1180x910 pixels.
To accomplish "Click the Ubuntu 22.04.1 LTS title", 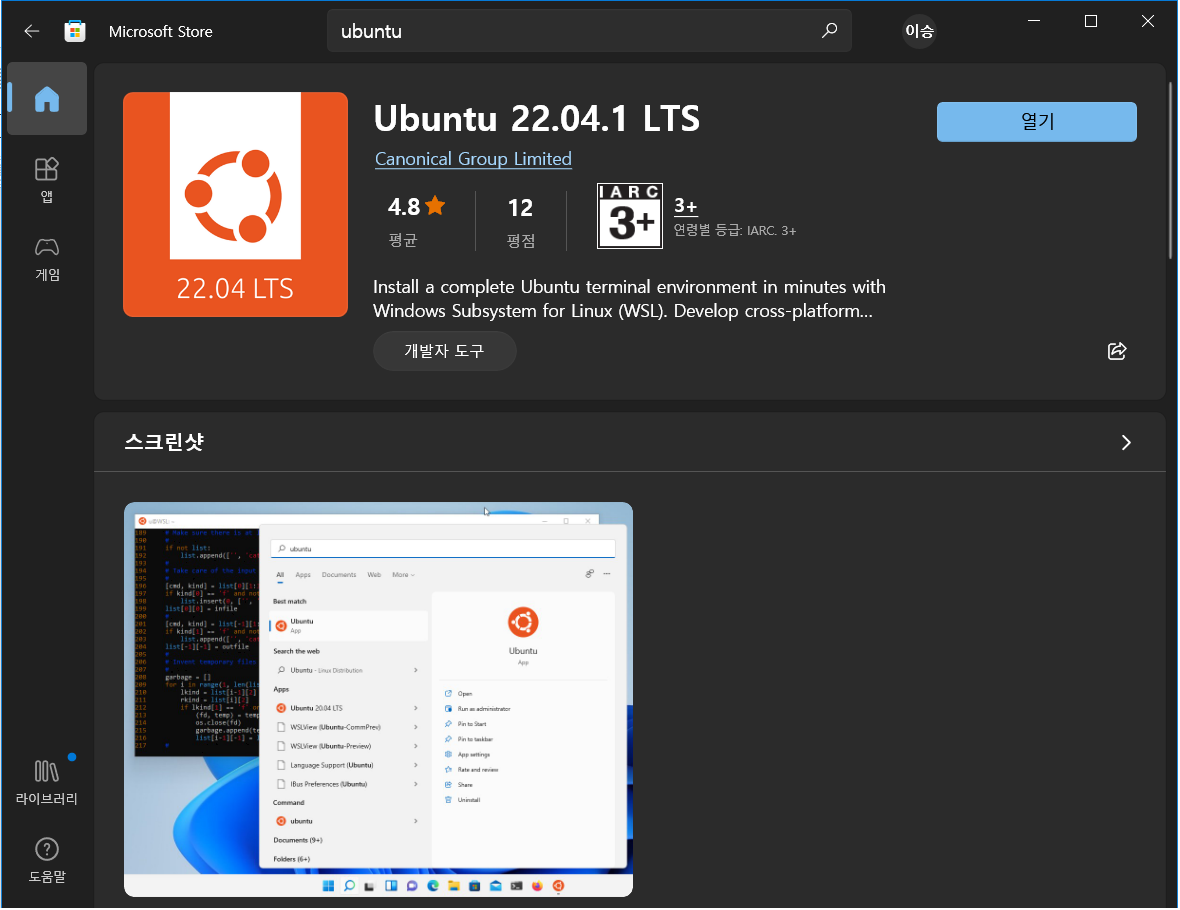I will click(x=537, y=118).
